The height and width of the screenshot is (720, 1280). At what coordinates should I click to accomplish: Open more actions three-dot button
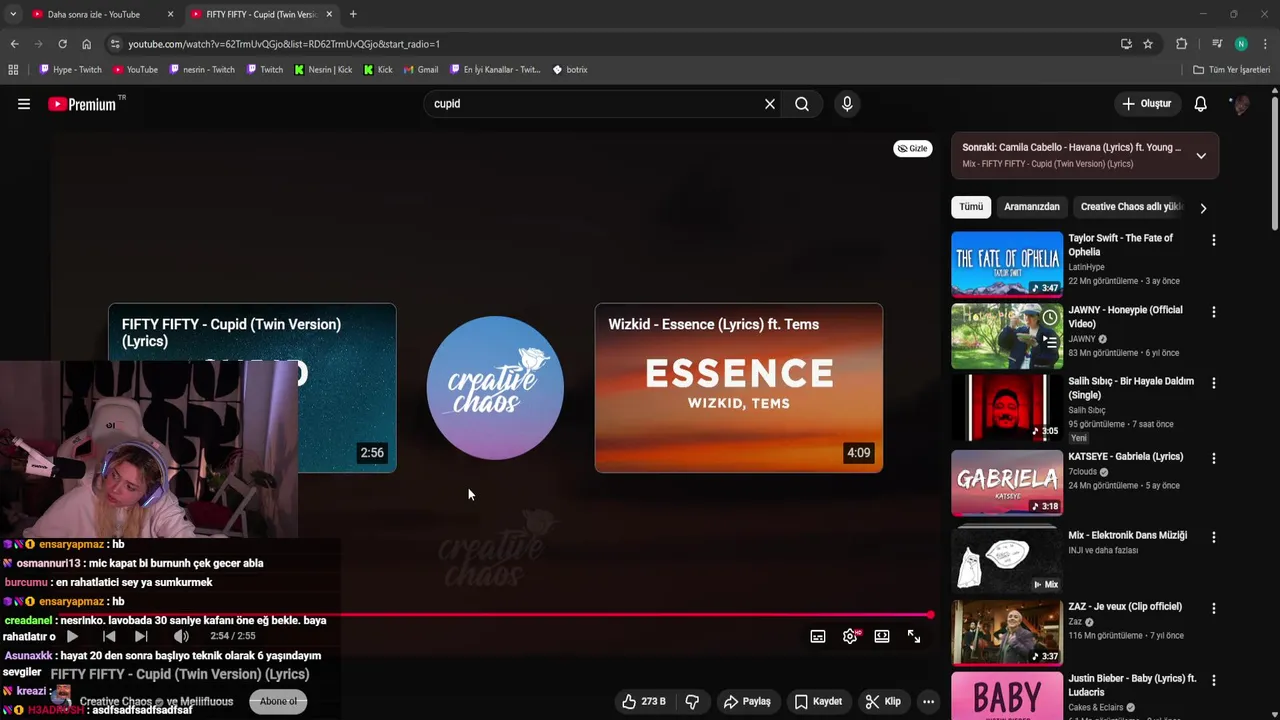pos(928,702)
